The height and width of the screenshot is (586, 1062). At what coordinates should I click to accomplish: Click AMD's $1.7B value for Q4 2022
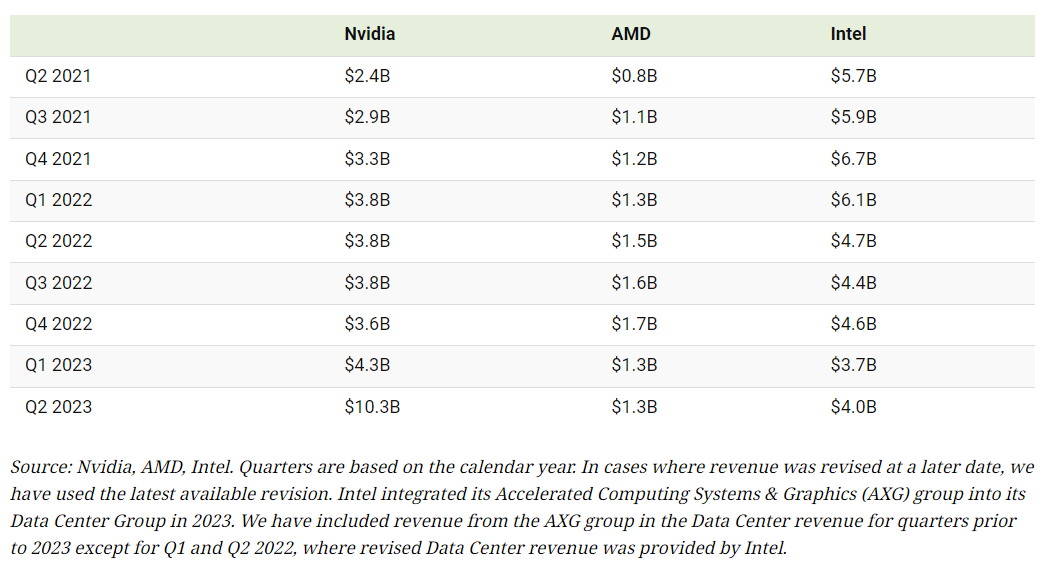tap(634, 324)
